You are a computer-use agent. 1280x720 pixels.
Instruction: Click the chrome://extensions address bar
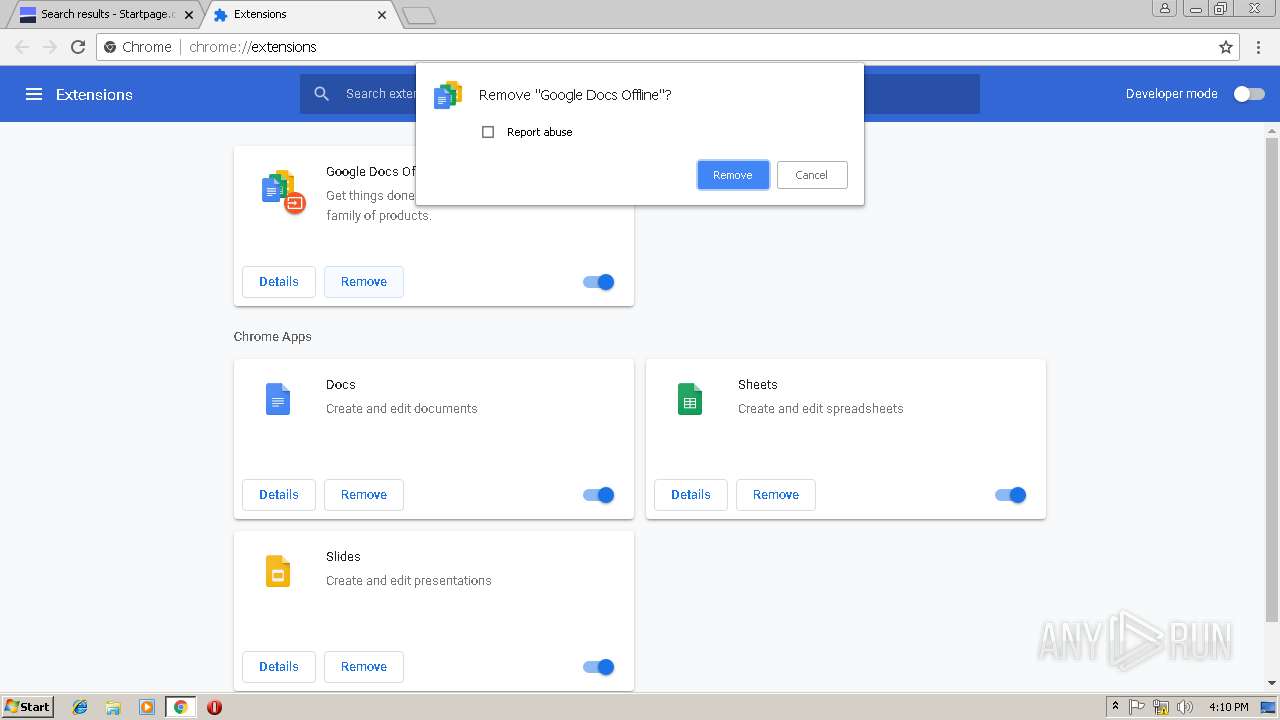pyautogui.click(x=668, y=47)
